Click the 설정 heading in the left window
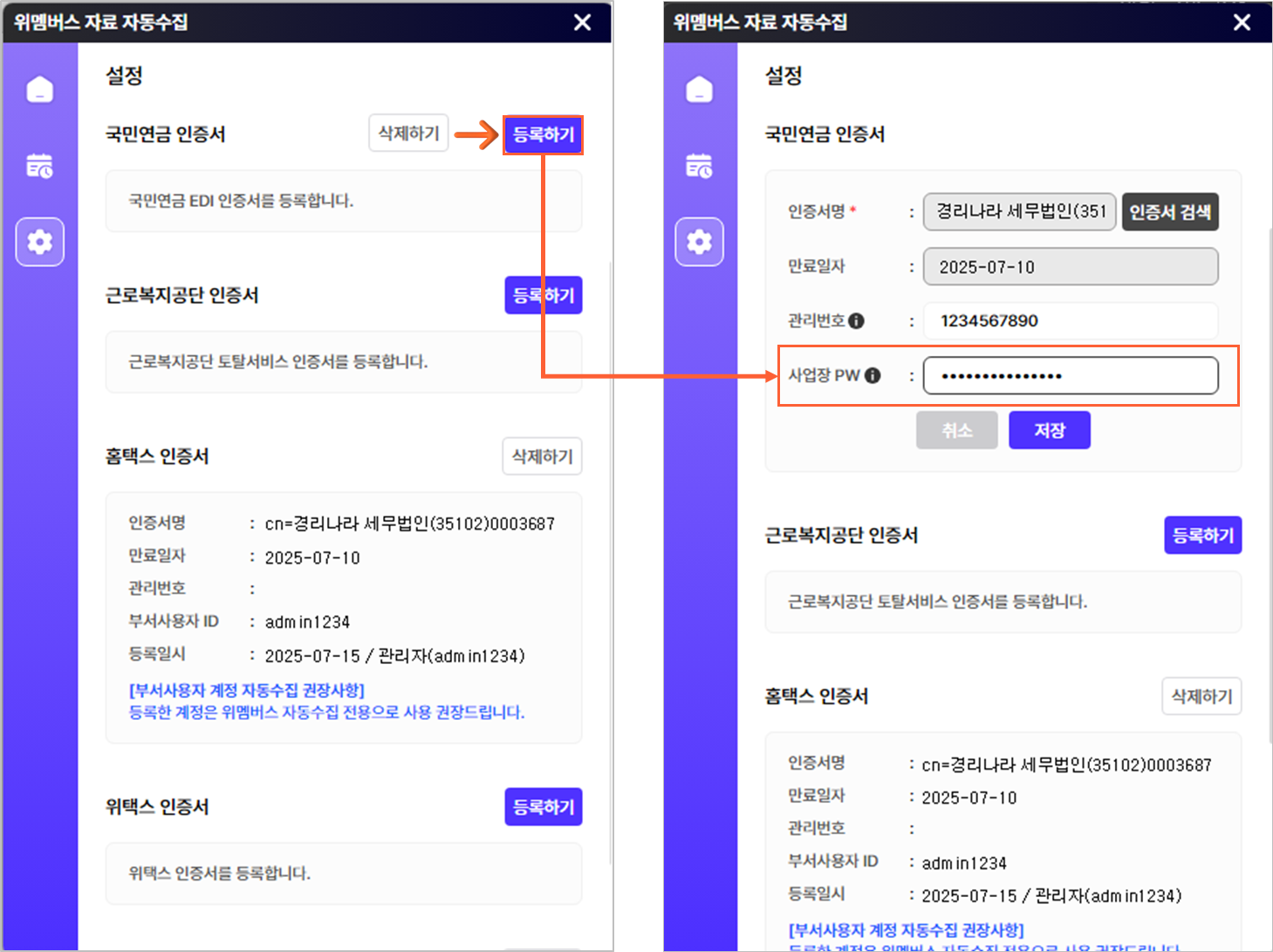Screen dimensions: 1273x952 124,76
